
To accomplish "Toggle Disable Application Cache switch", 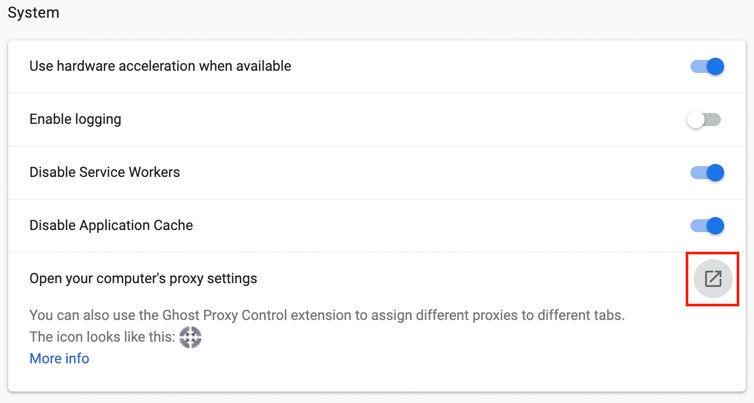I will pyautogui.click(x=706, y=226).
